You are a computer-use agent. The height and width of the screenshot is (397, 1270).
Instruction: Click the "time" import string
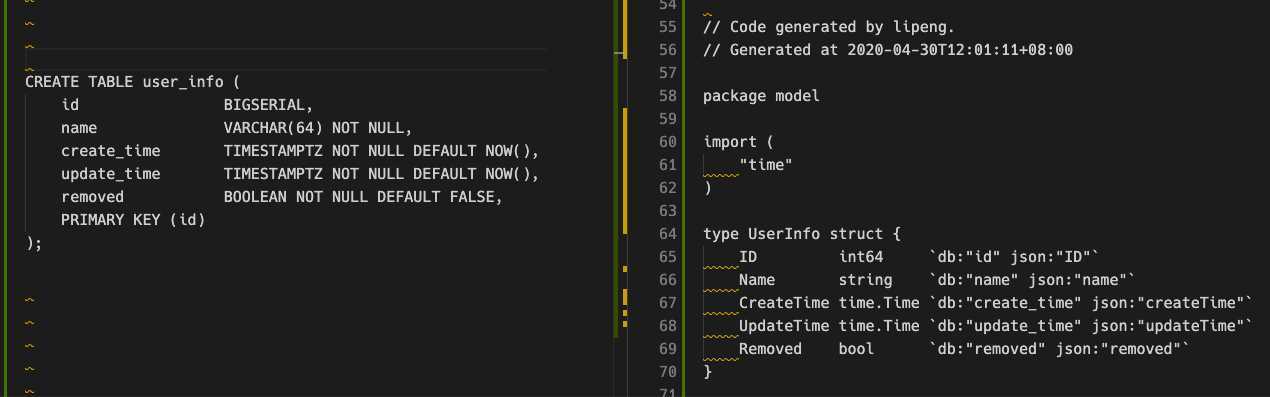point(766,165)
